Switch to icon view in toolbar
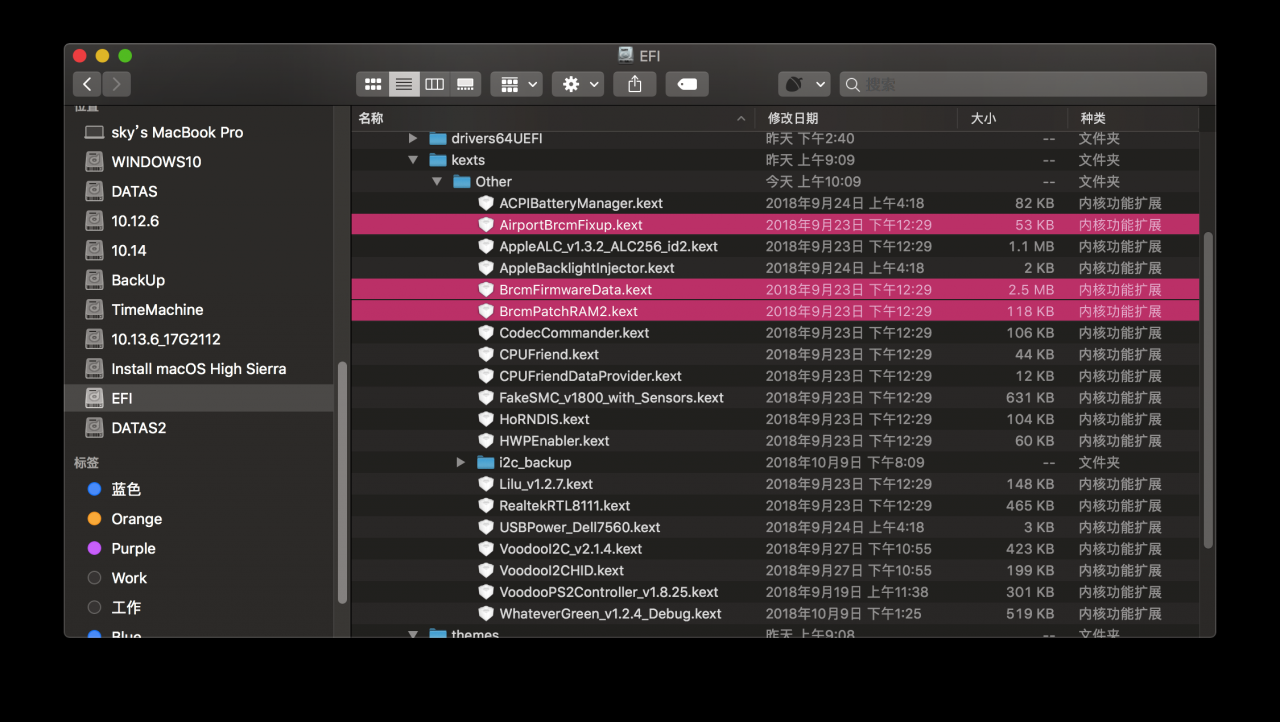Viewport: 1280px width, 722px height. point(373,84)
